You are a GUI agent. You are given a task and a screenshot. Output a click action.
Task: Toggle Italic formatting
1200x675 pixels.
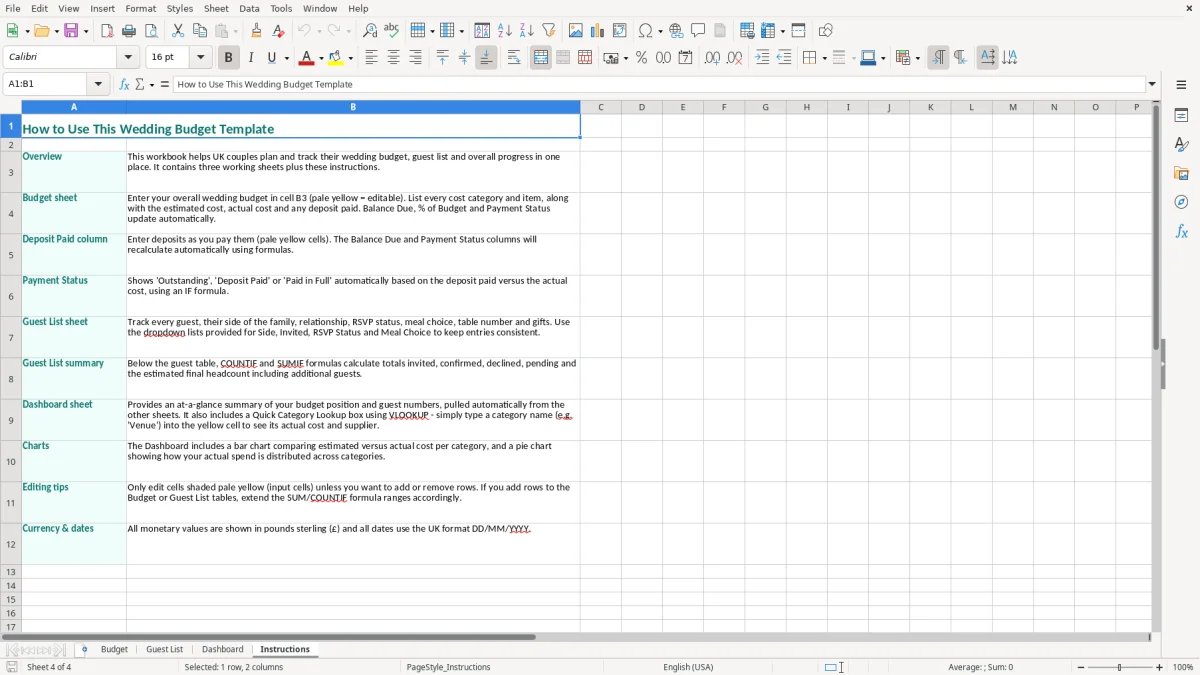tap(250, 58)
